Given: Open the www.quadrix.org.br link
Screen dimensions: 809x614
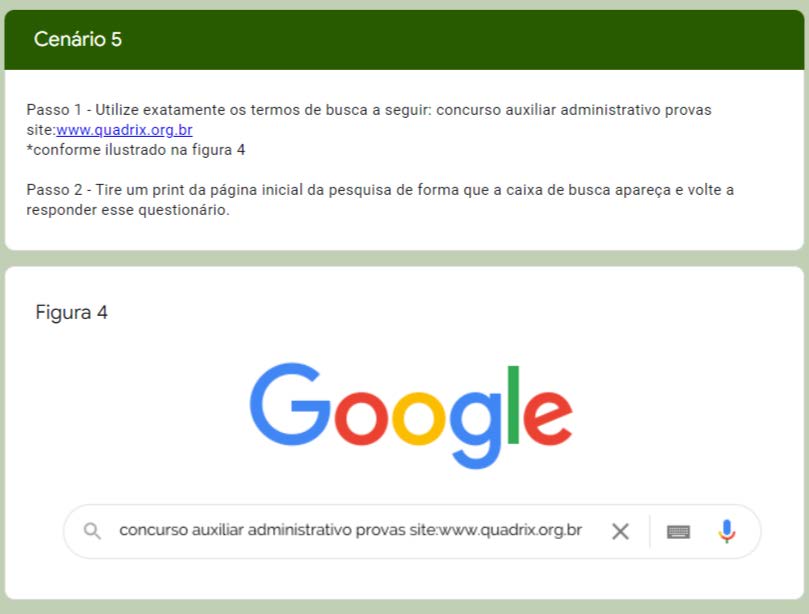Looking at the screenshot, I should 124,130.
